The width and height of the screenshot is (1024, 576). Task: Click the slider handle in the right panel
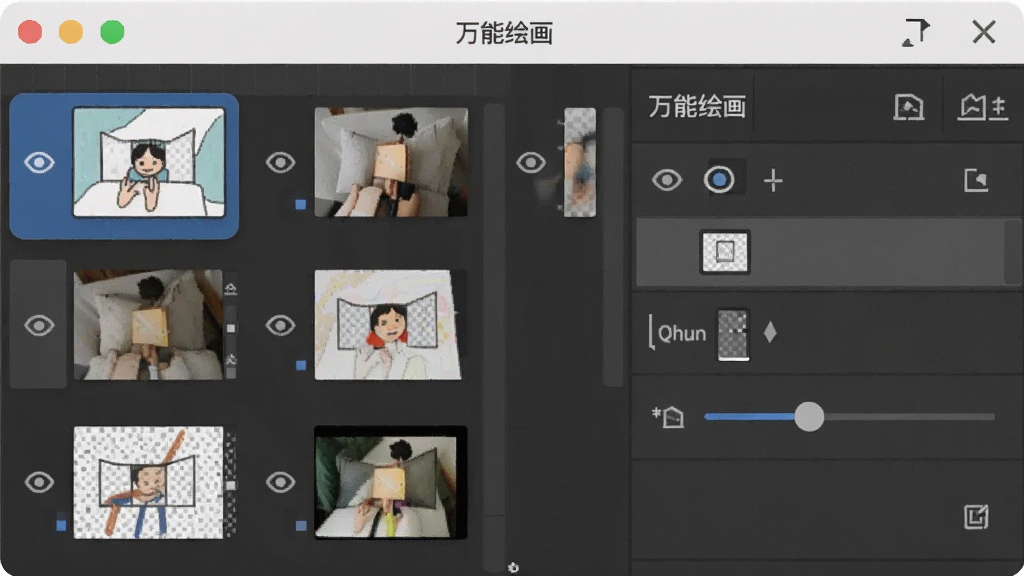[x=809, y=417]
